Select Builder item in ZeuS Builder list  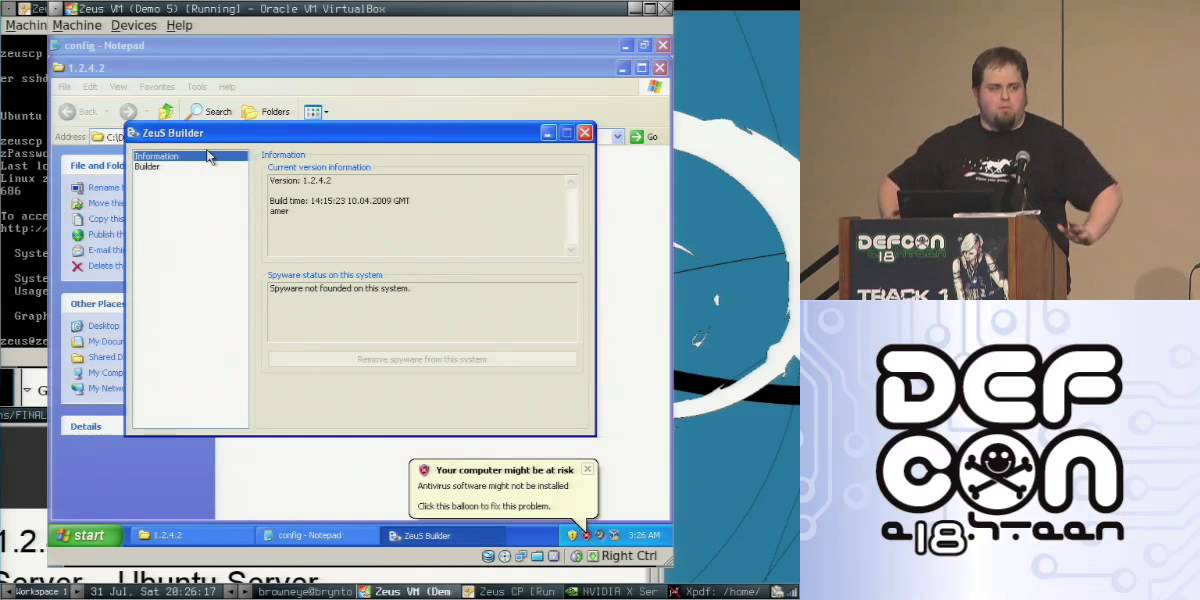tap(147, 166)
